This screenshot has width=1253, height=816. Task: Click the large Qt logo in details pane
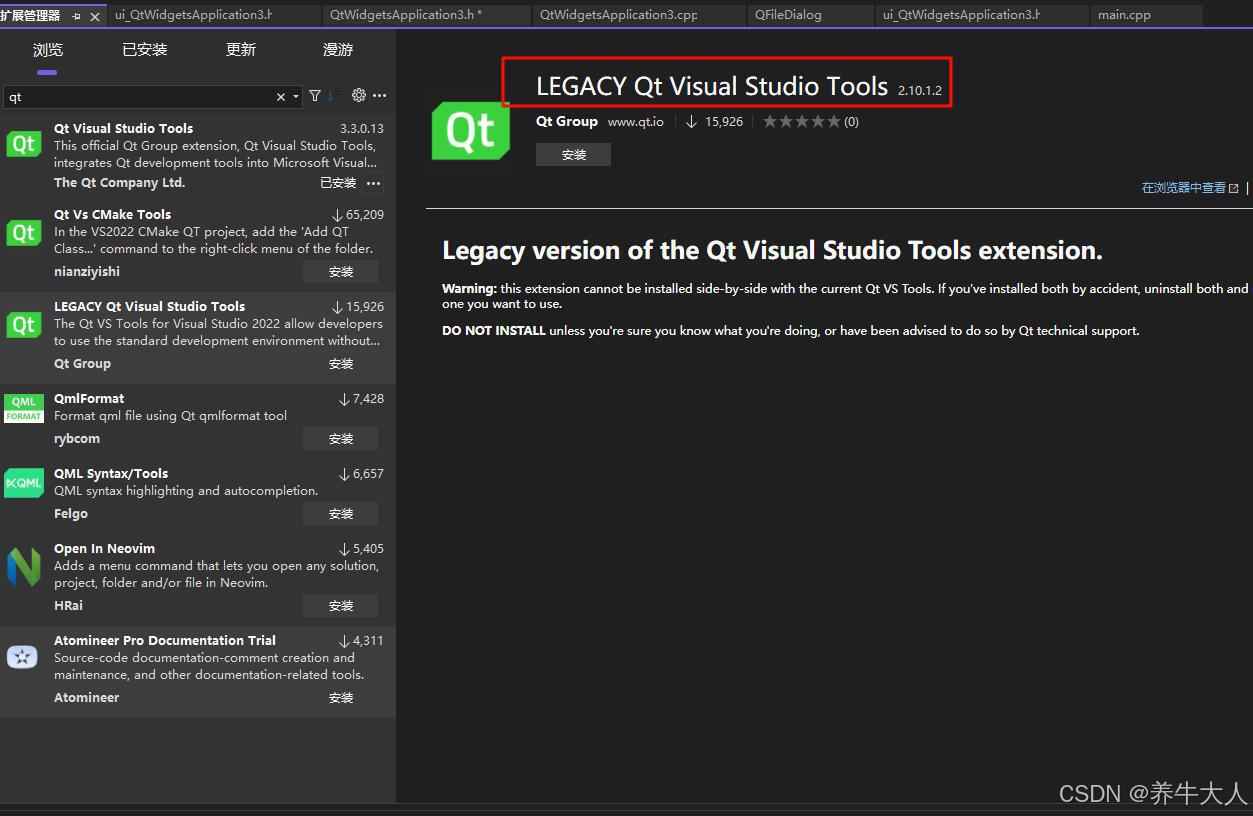[x=470, y=131]
